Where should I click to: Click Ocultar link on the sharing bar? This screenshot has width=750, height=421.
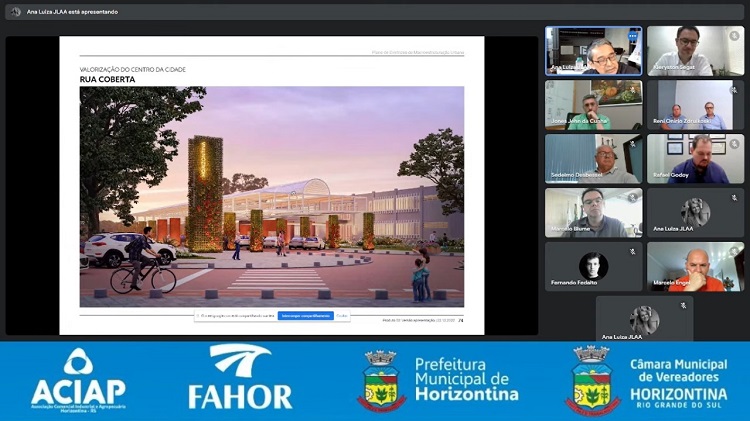[x=342, y=315]
